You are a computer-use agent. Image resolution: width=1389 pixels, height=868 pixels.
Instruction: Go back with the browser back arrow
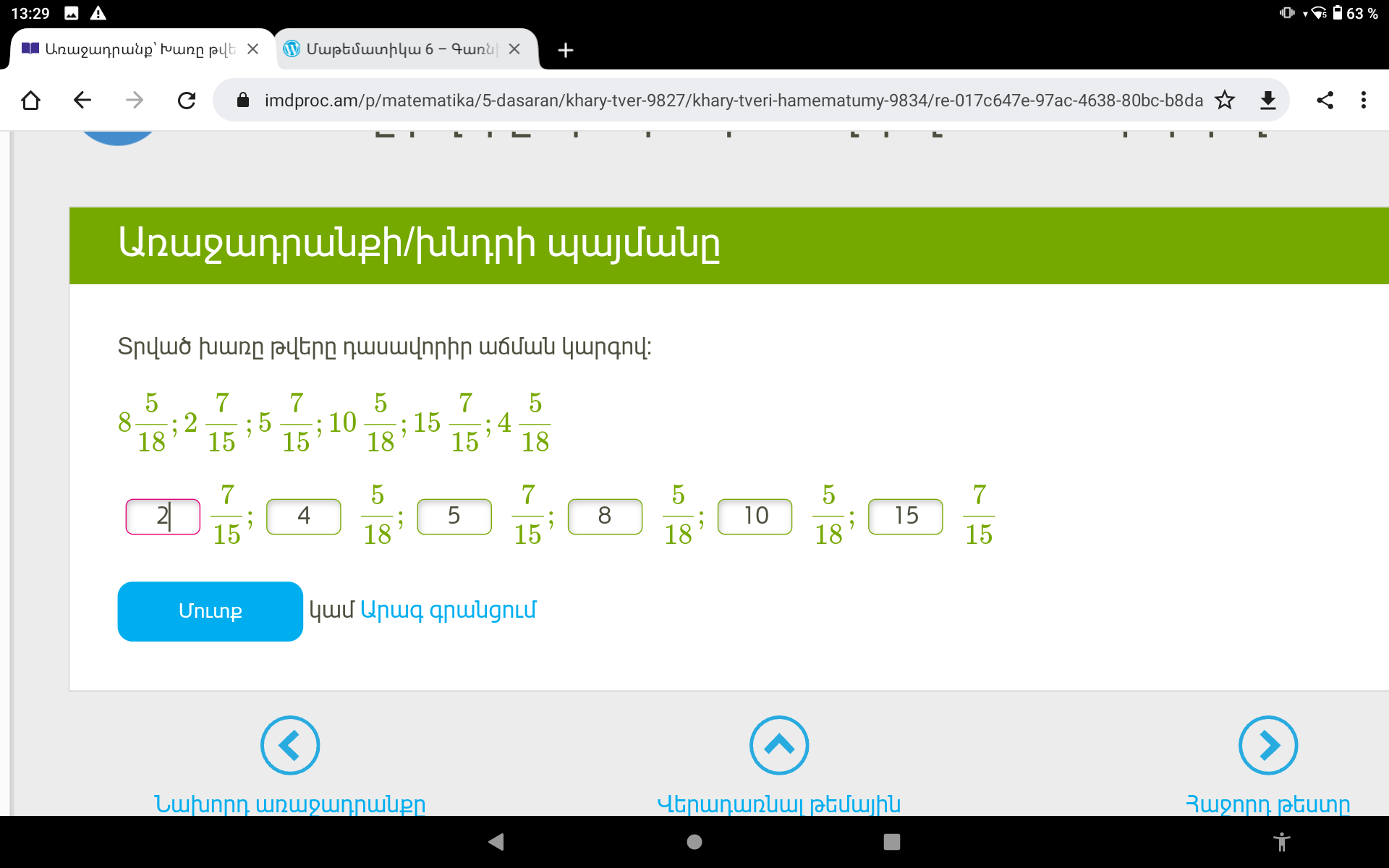coord(82,100)
